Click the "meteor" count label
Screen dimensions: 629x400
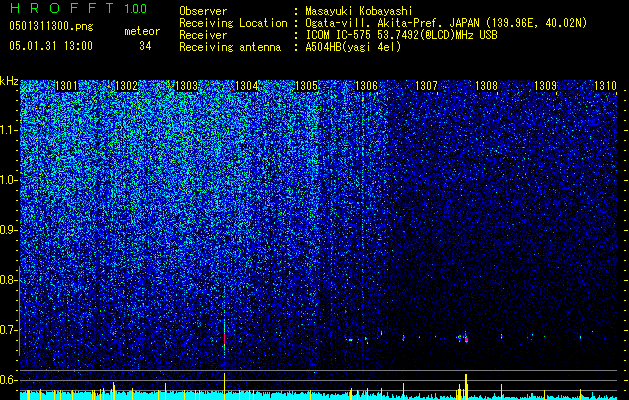142,31
